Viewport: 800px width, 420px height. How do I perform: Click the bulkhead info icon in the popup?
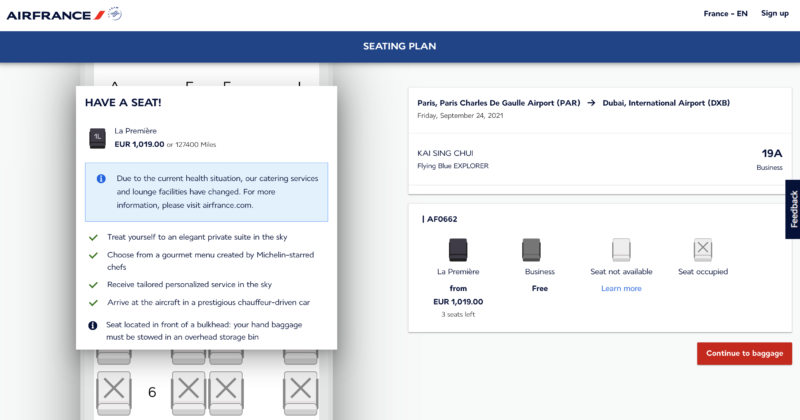(x=92, y=325)
